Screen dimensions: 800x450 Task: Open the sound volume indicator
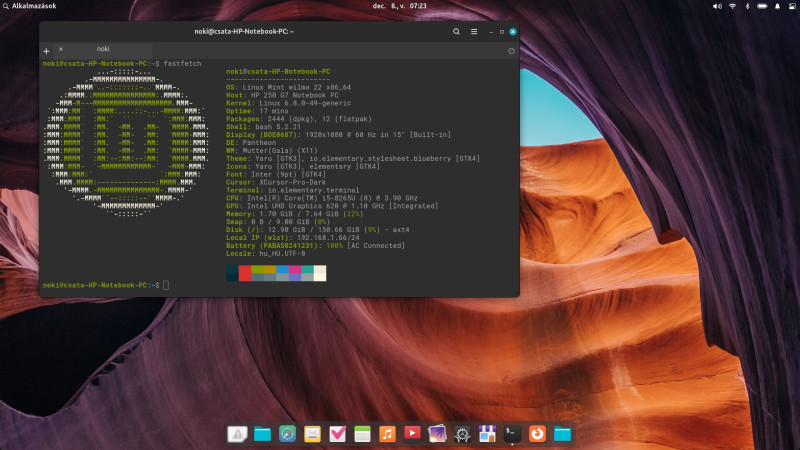(717, 6)
